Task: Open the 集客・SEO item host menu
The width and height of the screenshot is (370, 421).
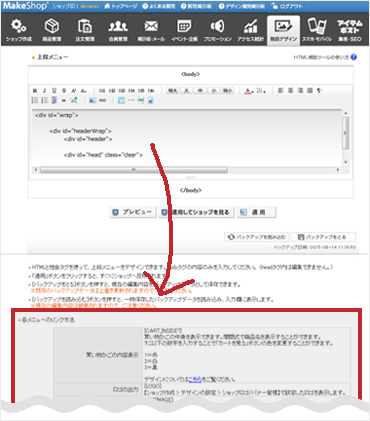Action: point(350,31)
